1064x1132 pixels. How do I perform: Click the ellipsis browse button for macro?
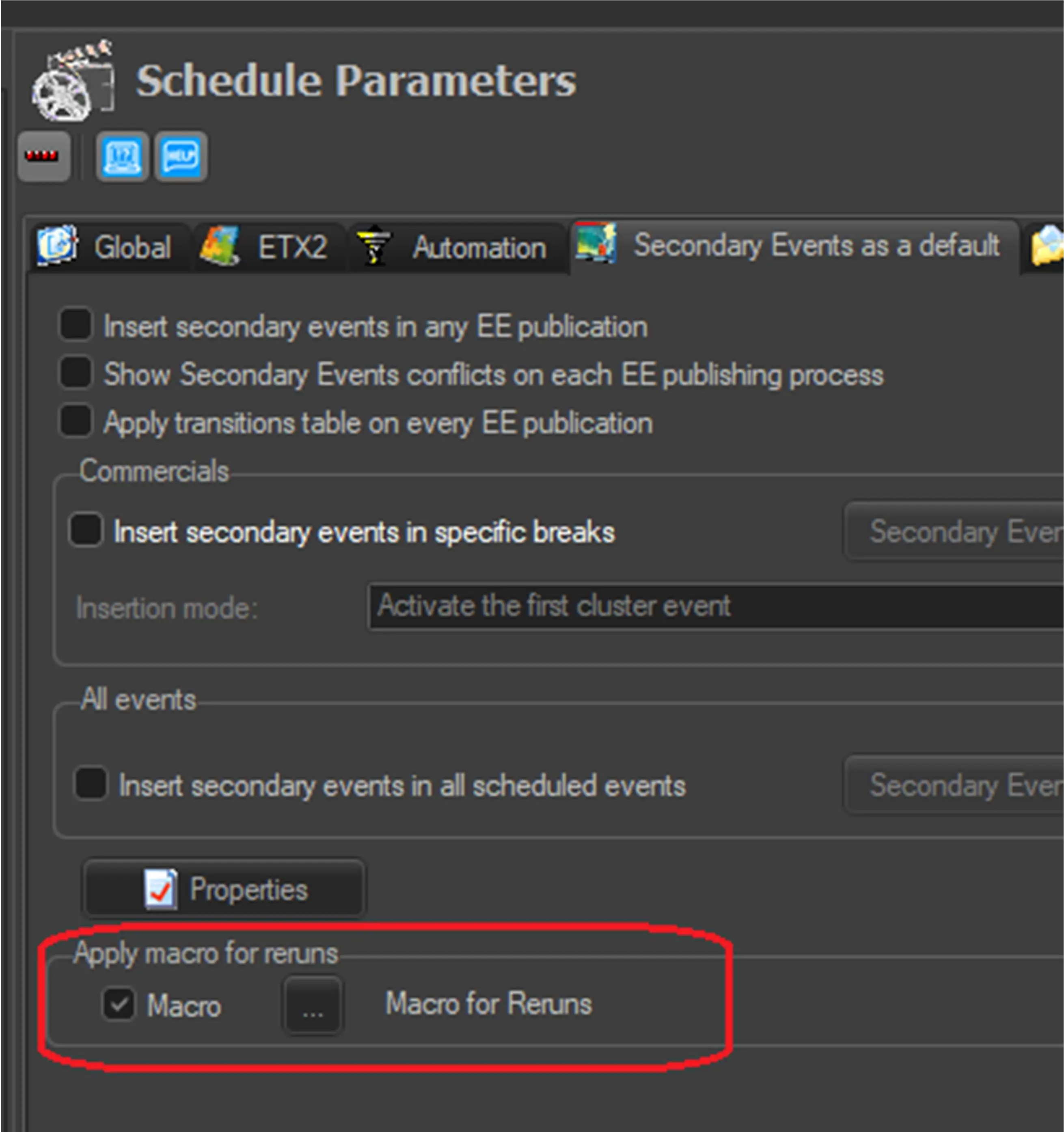[313, 1005]
